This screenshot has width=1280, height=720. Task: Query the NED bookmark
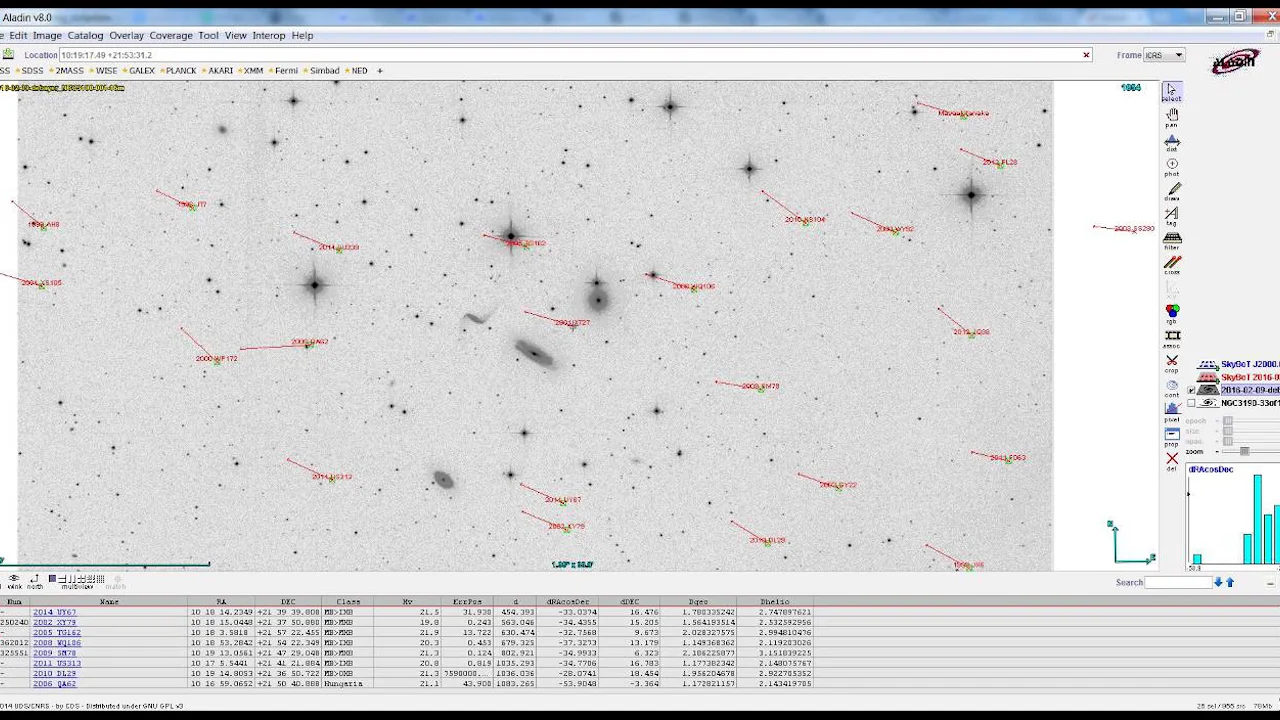(x=356, y=71)
